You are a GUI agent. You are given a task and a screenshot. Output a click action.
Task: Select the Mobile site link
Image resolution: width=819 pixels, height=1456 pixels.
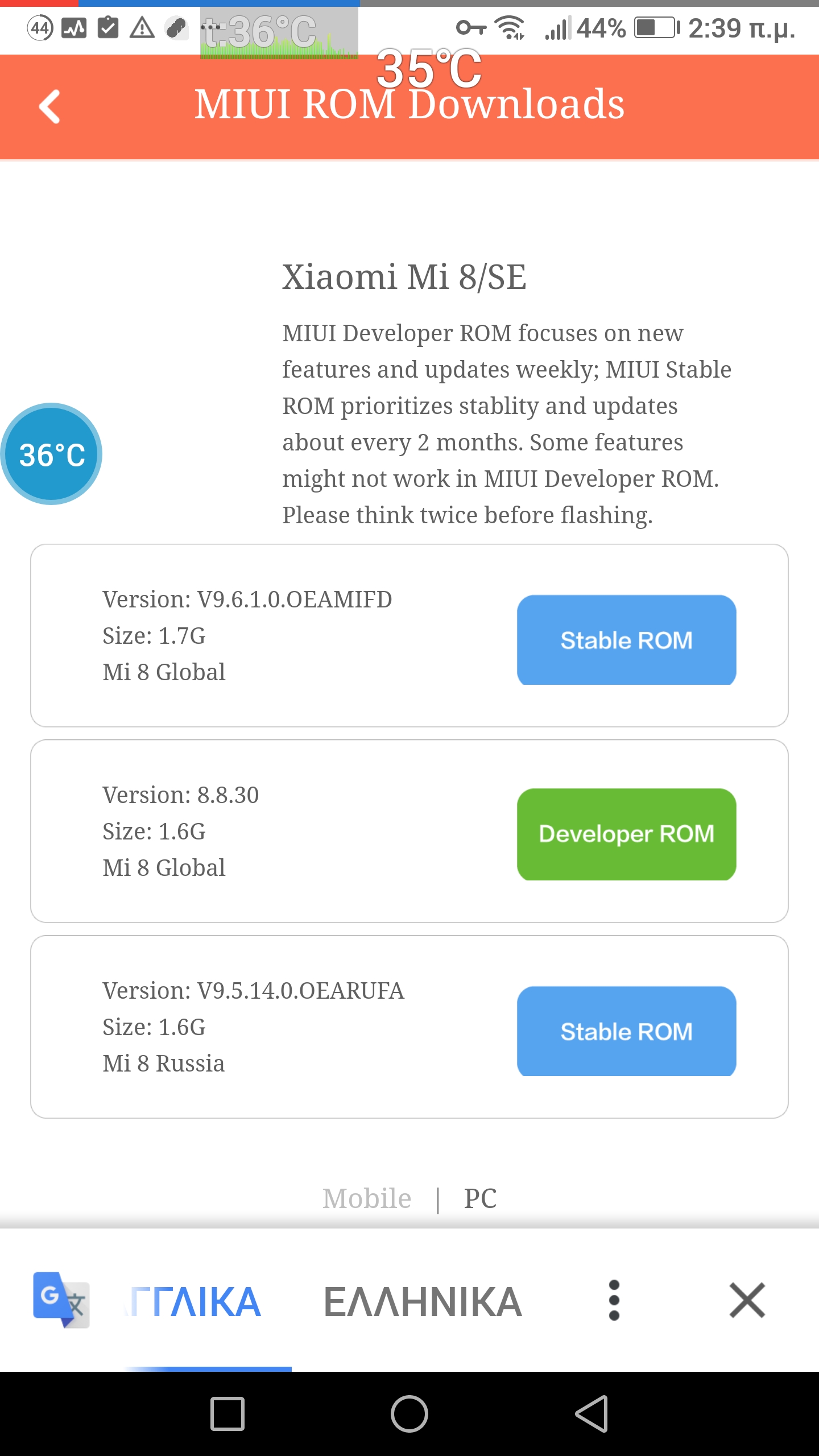(367, 1198)
